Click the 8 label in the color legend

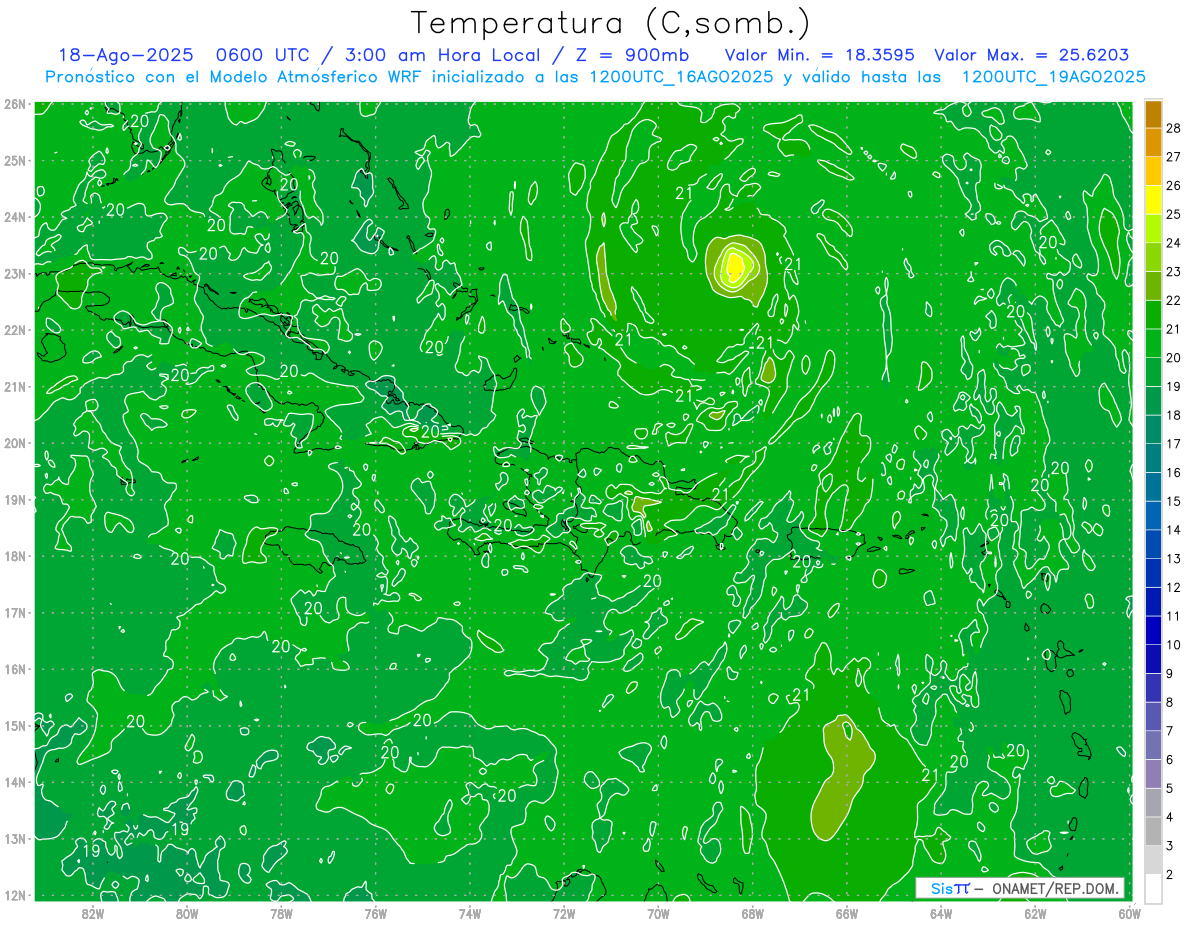click(x=1170, y=703)
